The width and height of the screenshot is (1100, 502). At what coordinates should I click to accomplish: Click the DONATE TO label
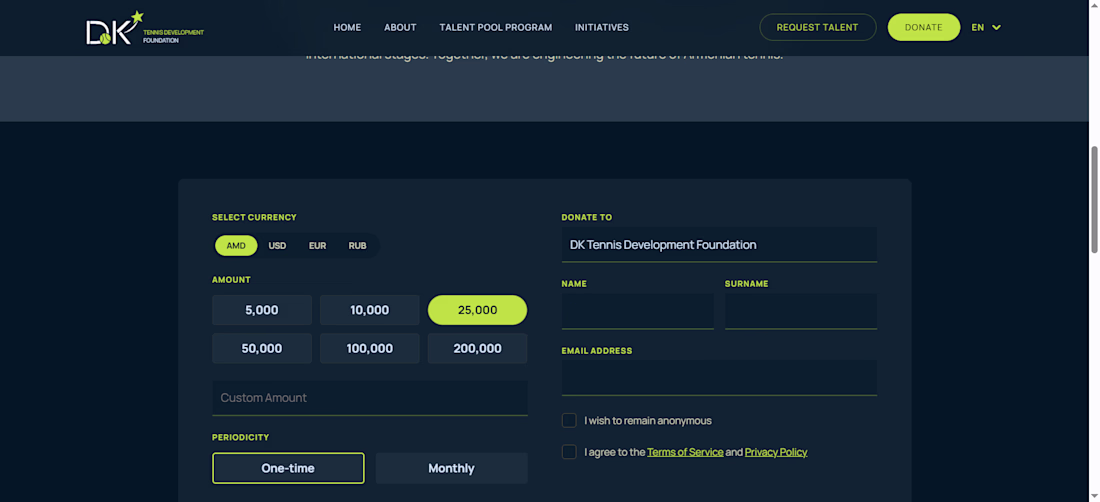pyautogui.click(x=587, y=217)
